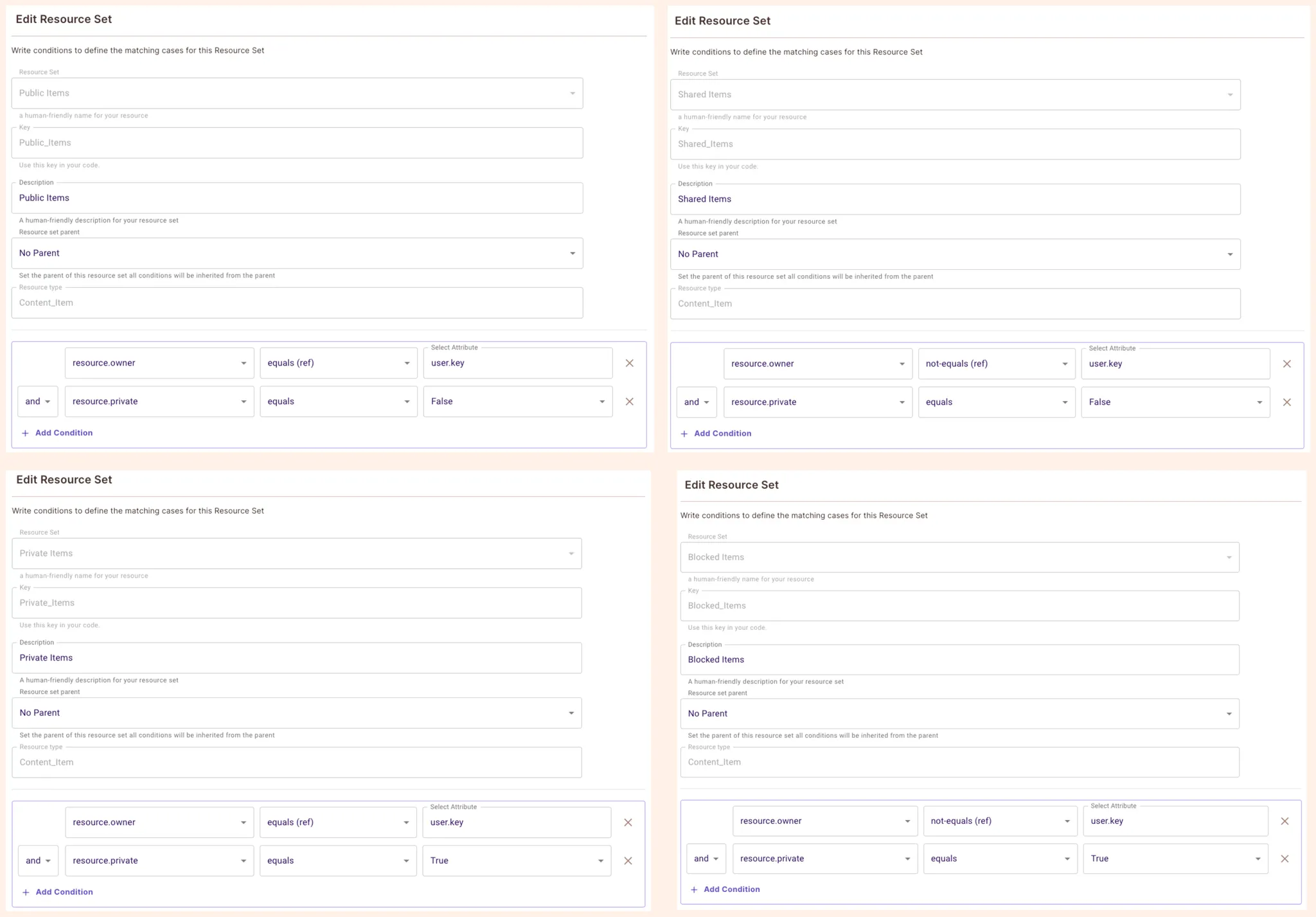Remove the resource.owner condition in Shared Items
Screen dimensions: 1316x917
tap(1288, 364)
